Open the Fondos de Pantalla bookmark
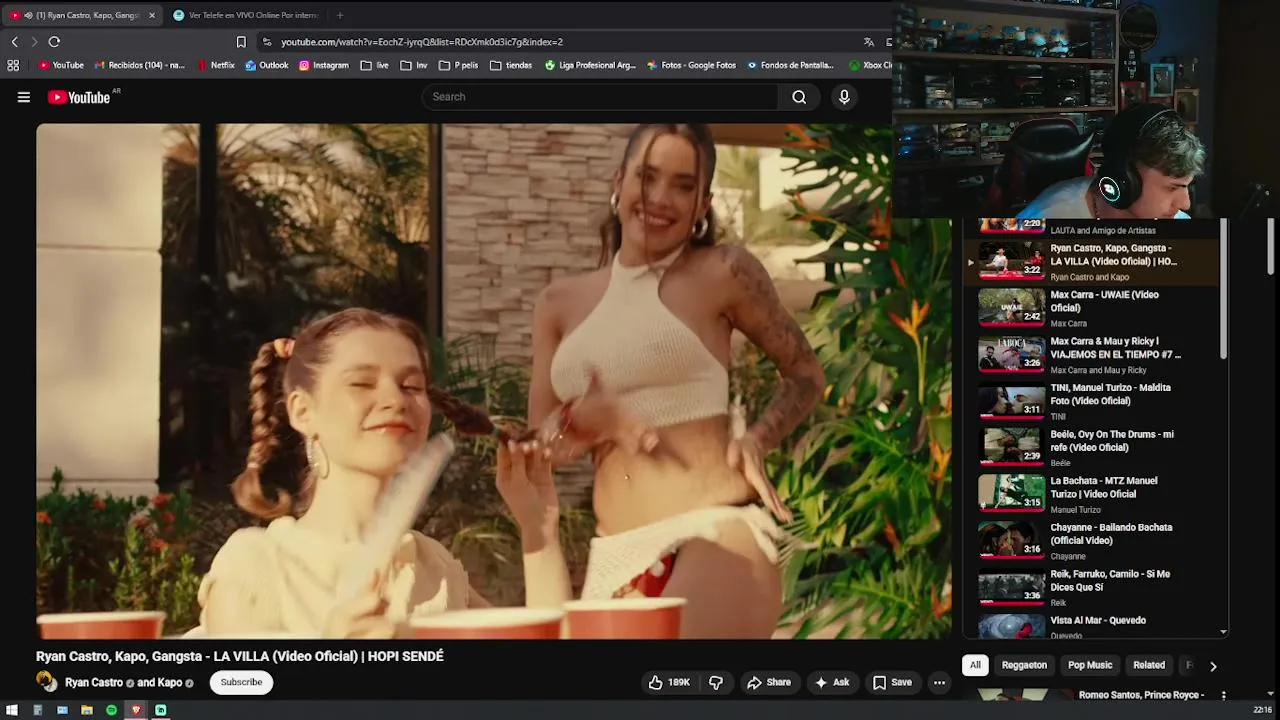The image size is (1280, 720). (x=790, y=65)
